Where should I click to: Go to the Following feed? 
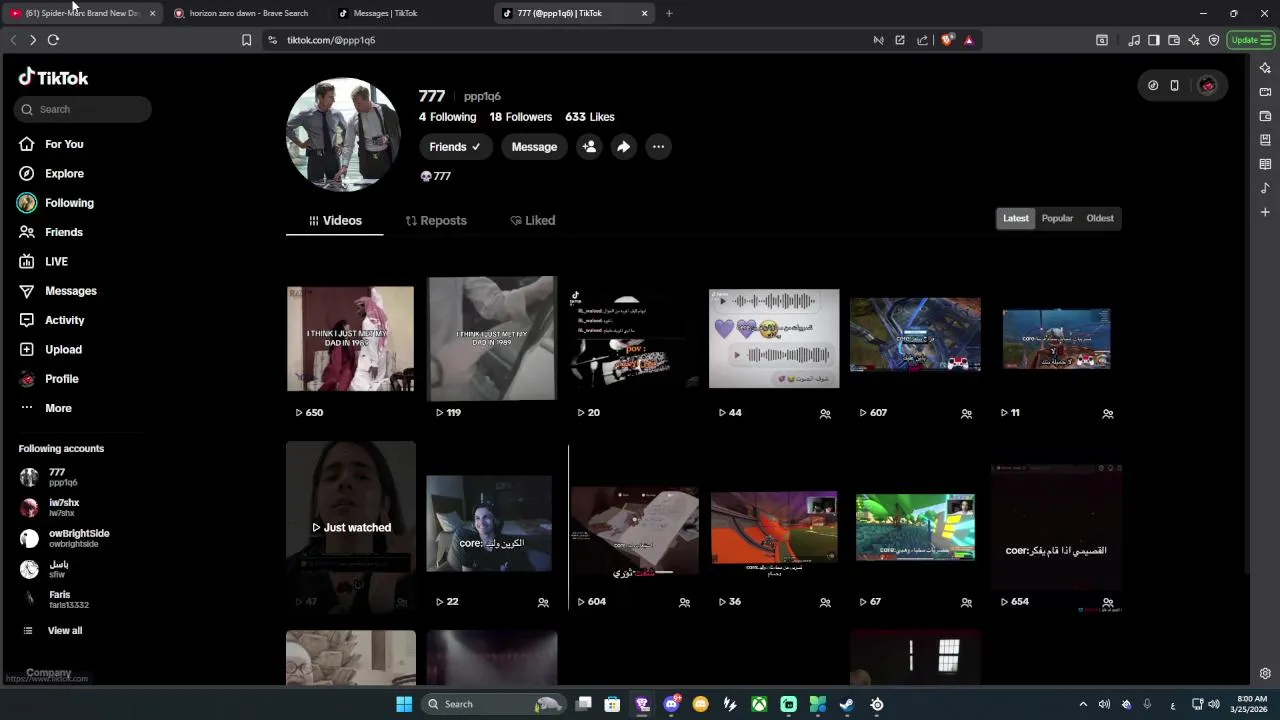pyautogui.click(x=69, y=203)
